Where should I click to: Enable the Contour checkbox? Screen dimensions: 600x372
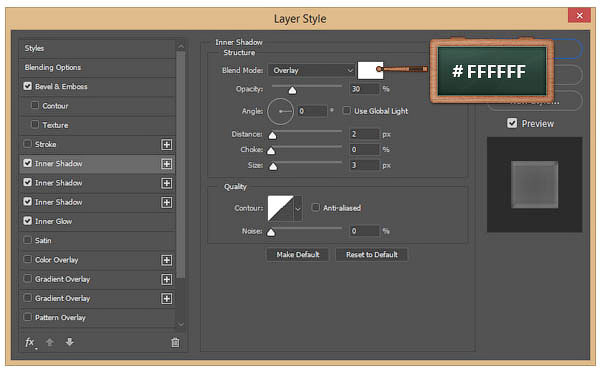(x=35, y=105)
